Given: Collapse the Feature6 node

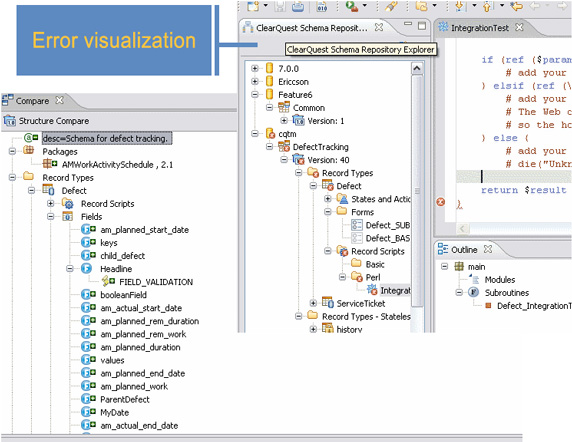Looking at the screenshot, I should [x=255, y=94].
